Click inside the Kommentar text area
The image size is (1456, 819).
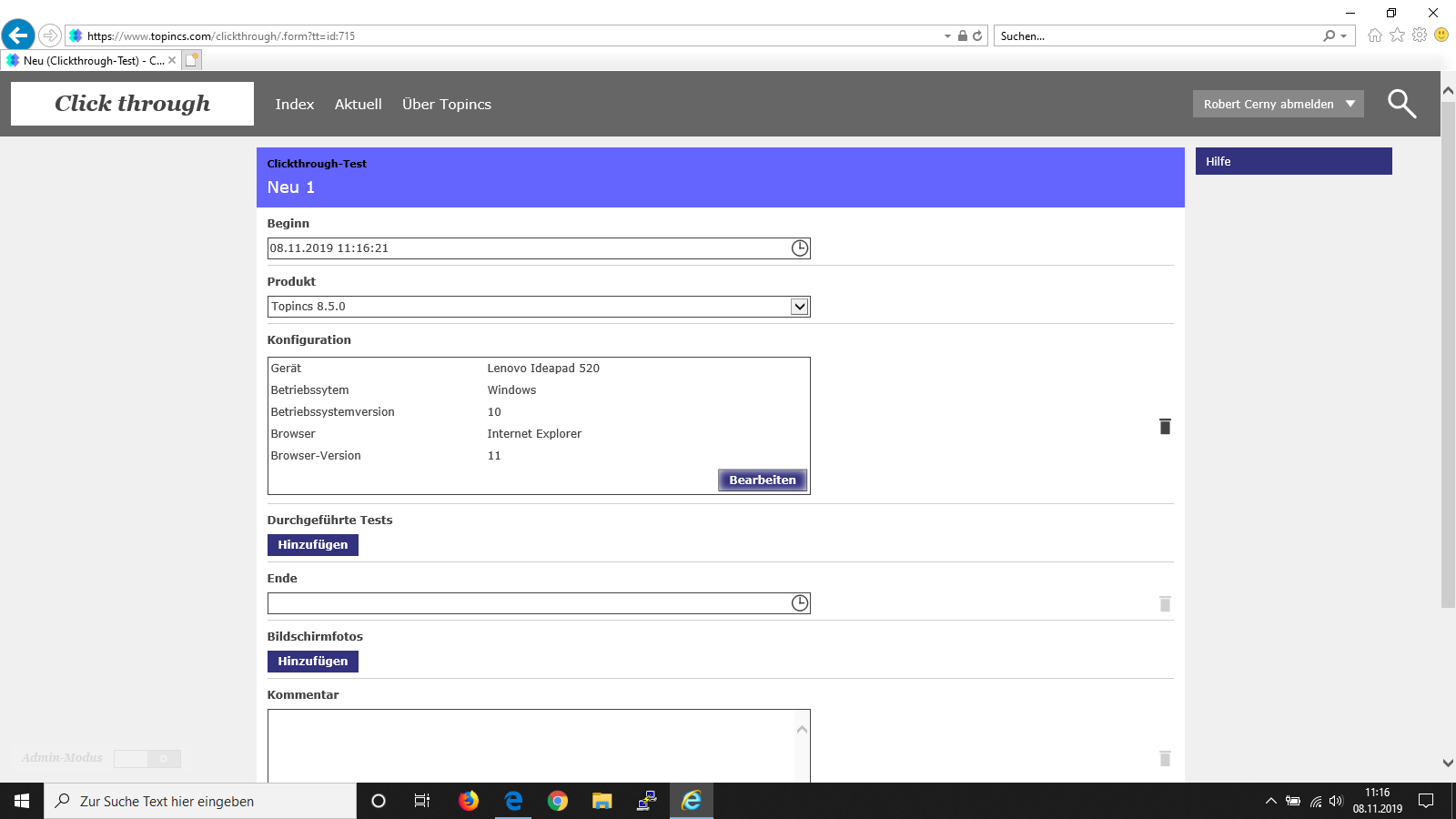528,746
